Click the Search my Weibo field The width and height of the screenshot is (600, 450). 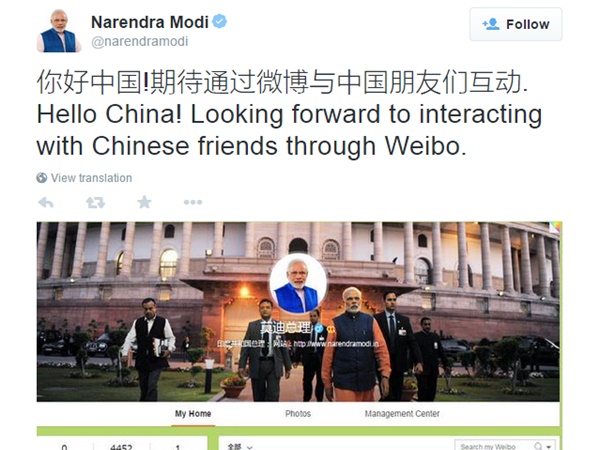pos(505,445)
